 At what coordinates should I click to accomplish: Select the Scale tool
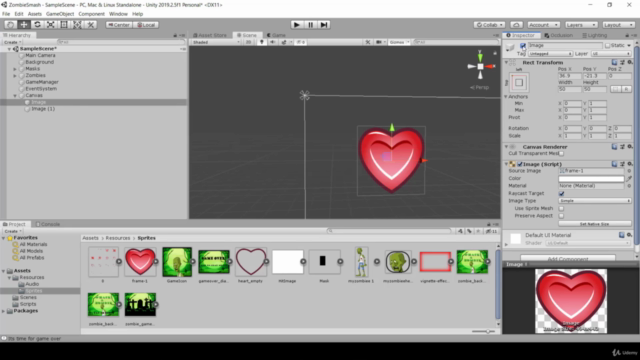51,25
